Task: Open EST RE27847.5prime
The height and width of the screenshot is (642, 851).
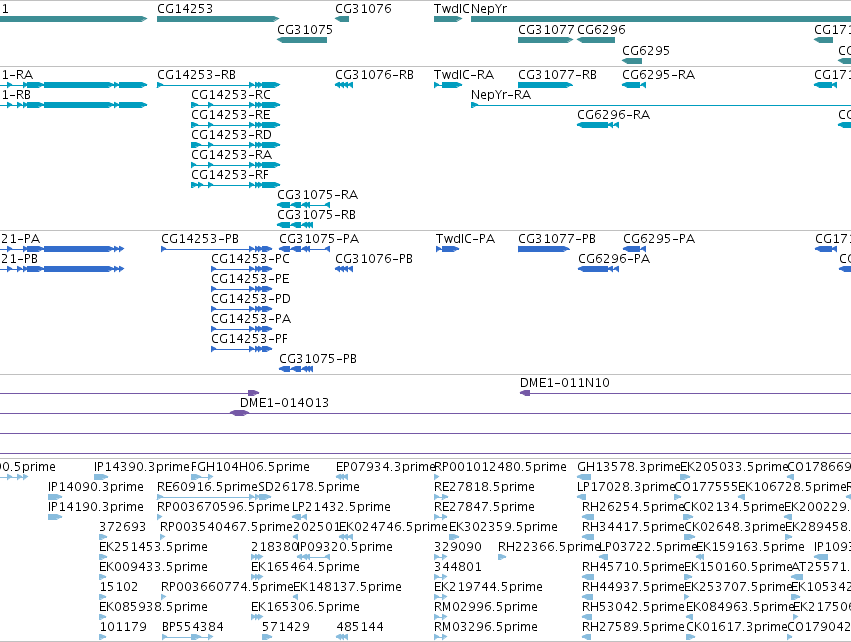Action: [484, 507]
